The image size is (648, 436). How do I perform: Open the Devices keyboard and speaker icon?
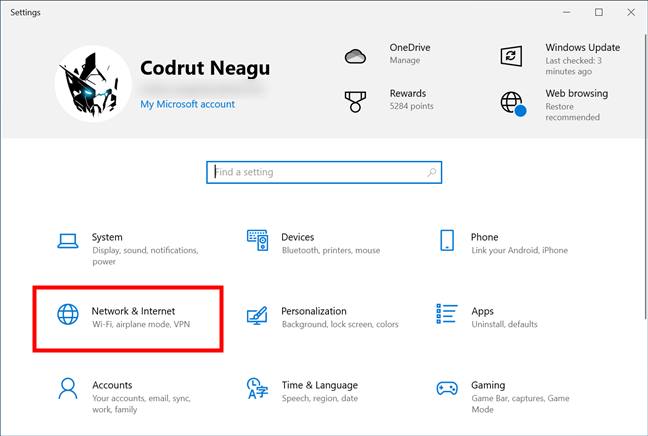click(x=257, y=241)
